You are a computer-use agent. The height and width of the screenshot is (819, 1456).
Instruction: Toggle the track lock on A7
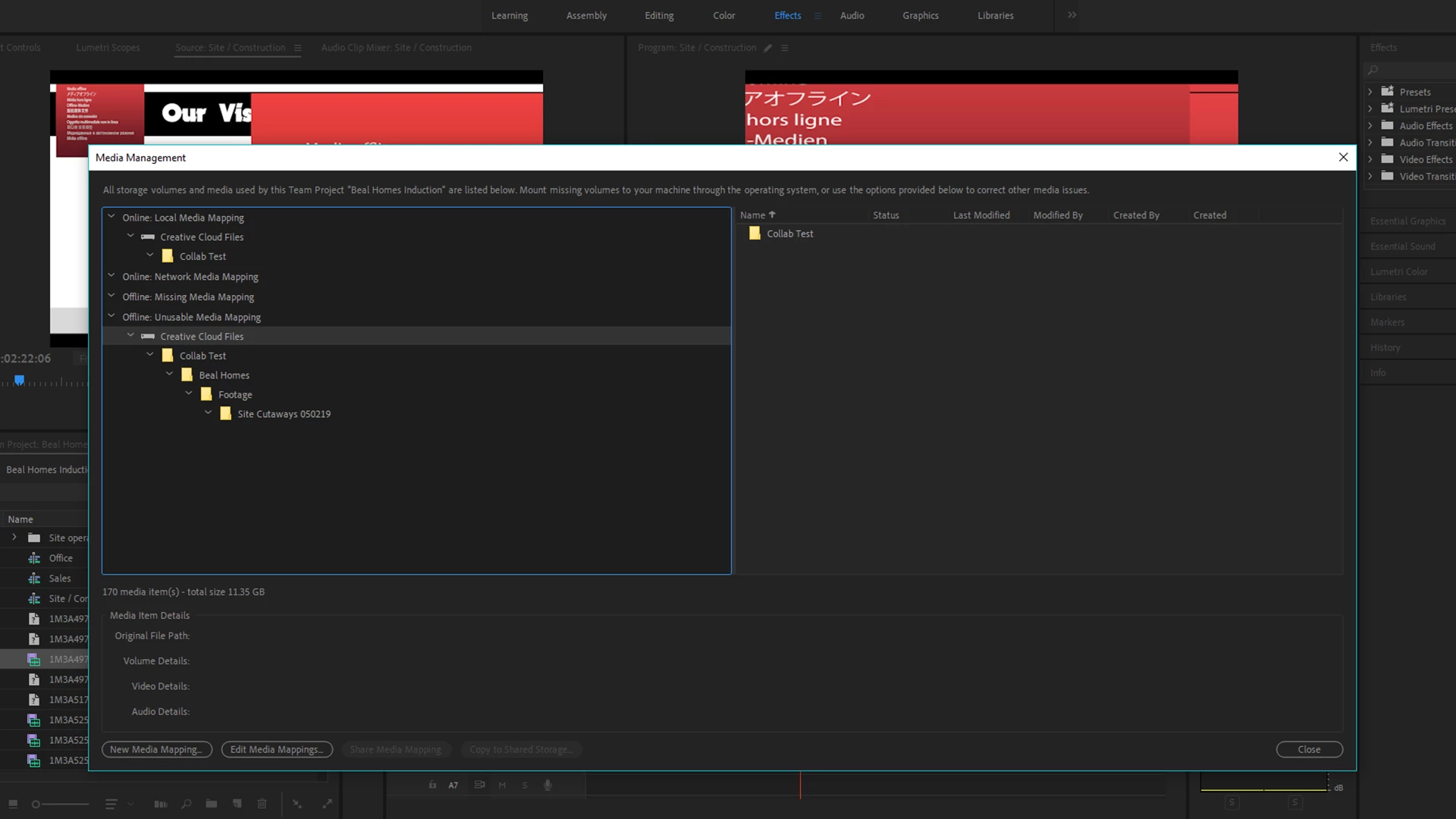[x=432, y=785]
